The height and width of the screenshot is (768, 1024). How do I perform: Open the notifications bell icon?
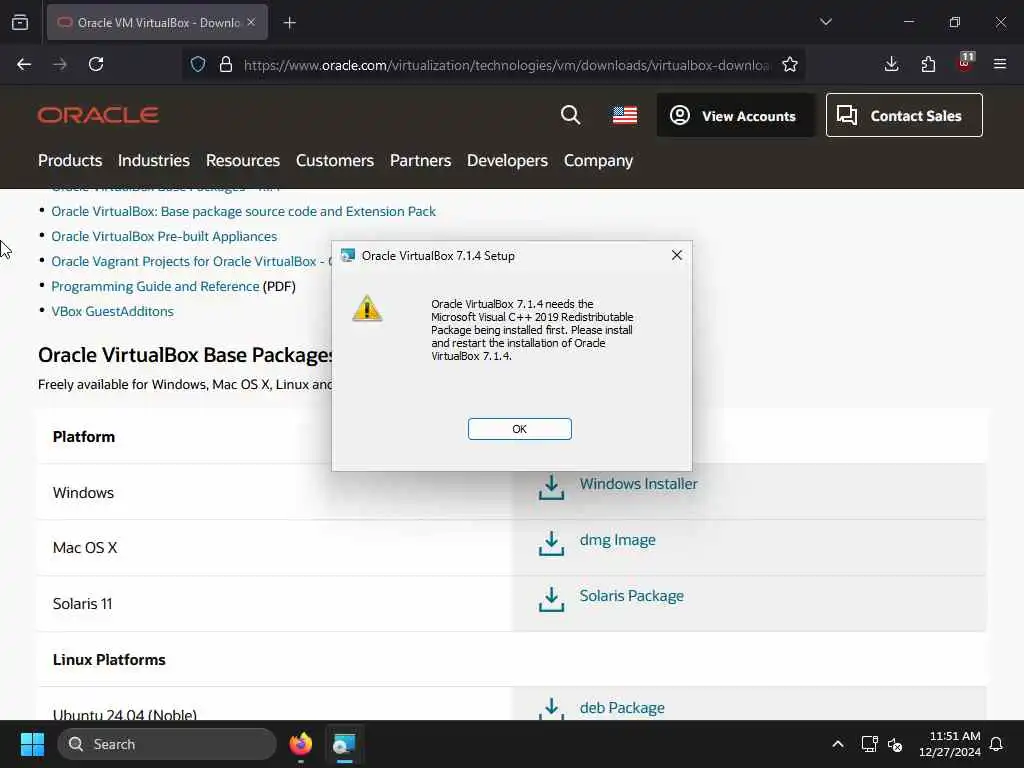point(996,744)
